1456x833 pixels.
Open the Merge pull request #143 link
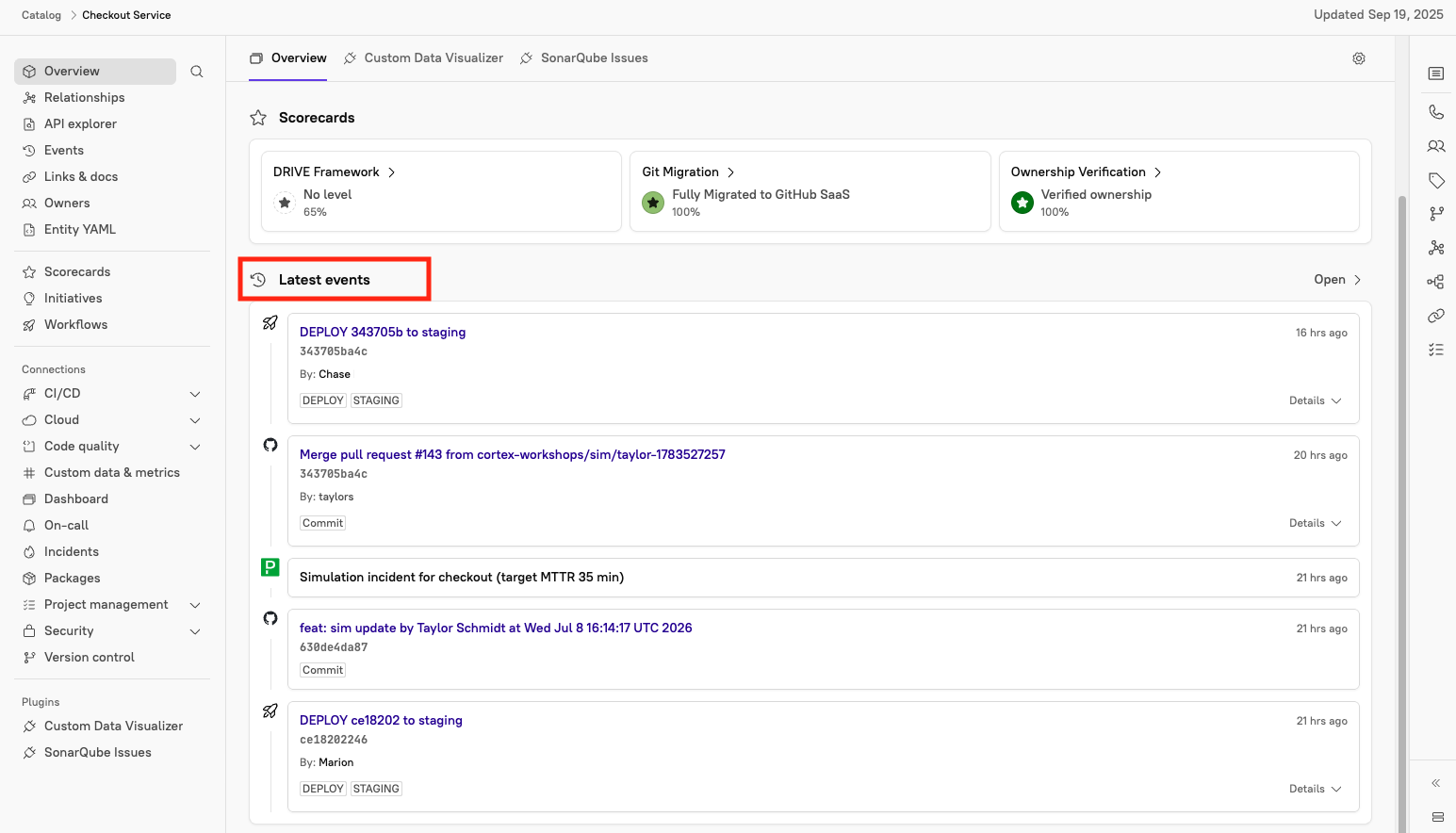point(513,454)
